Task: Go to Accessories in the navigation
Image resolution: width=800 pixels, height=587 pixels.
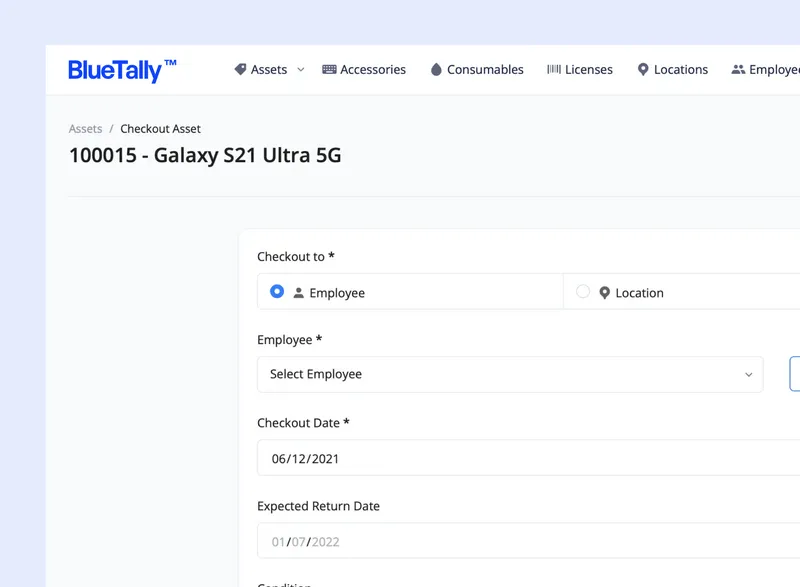Action: coord(373,69)
